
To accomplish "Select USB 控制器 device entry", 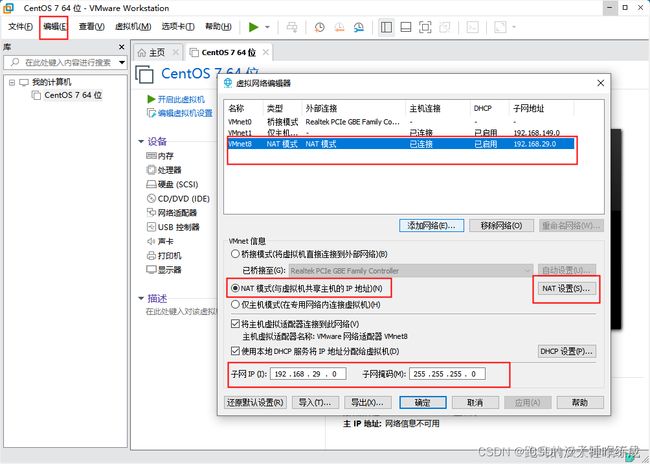I will 173,227.
